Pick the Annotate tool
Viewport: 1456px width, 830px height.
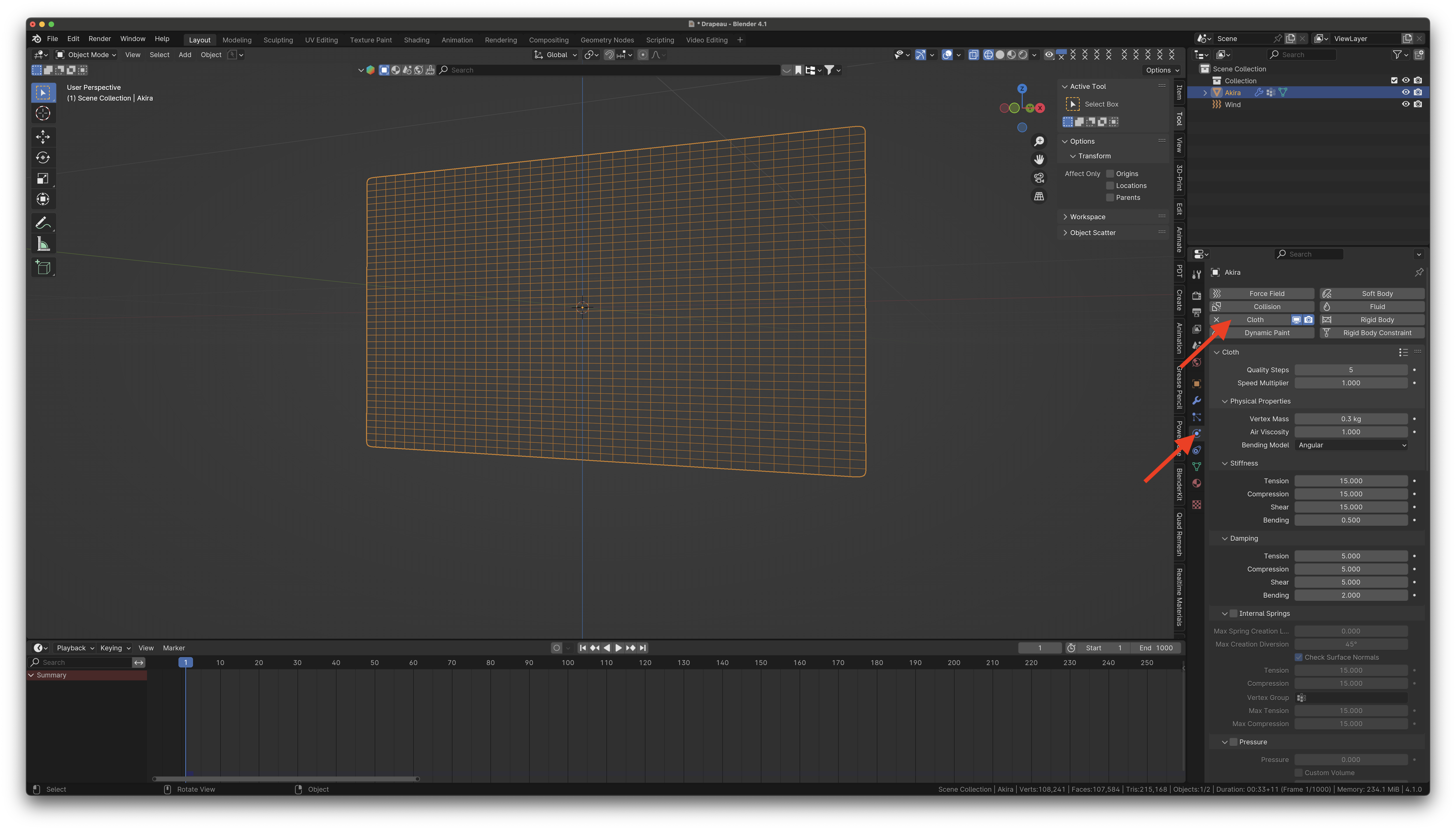point(43,223)
